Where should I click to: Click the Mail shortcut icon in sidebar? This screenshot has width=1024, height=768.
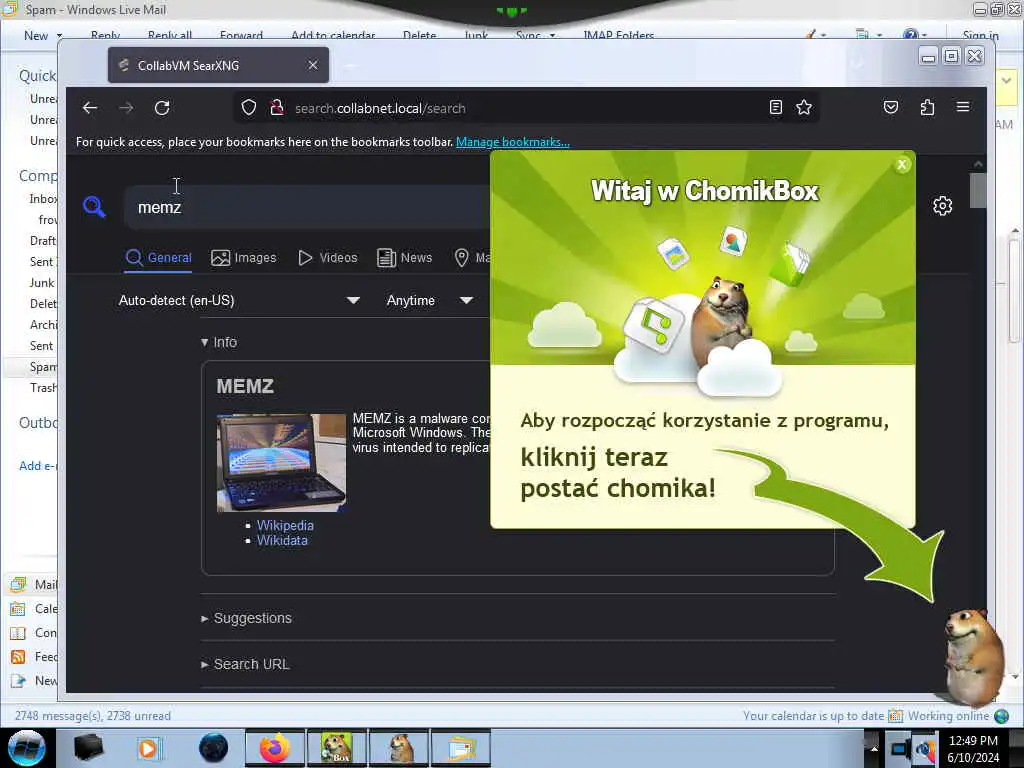[x=18, y=584]
